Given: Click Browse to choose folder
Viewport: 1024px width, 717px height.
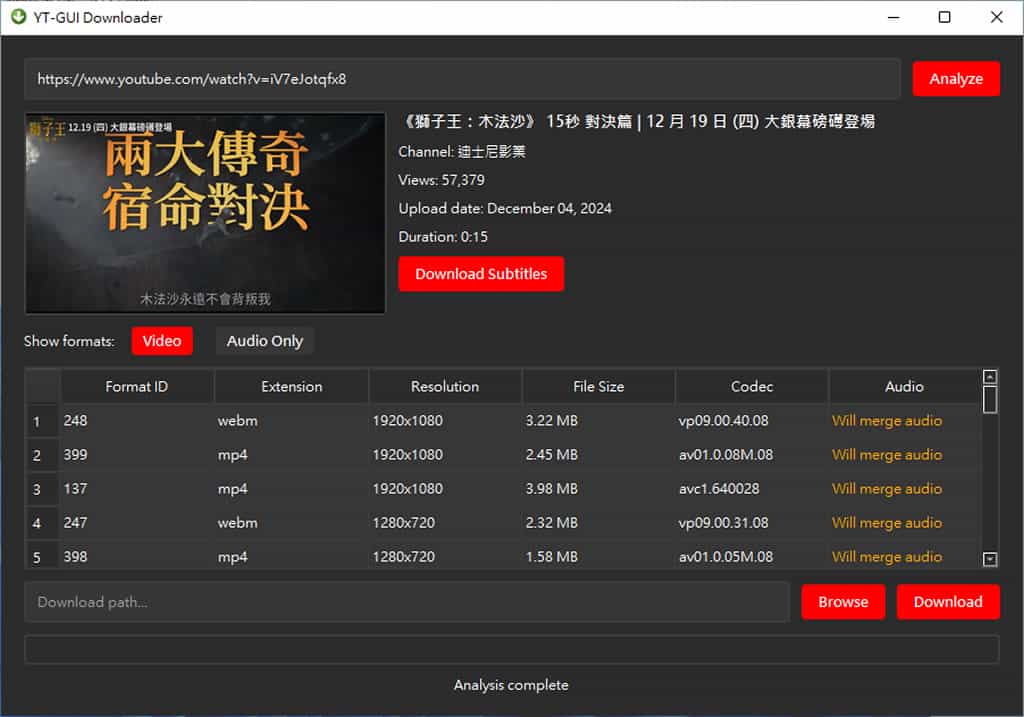Looking at the screenshot, I should 842,602.
